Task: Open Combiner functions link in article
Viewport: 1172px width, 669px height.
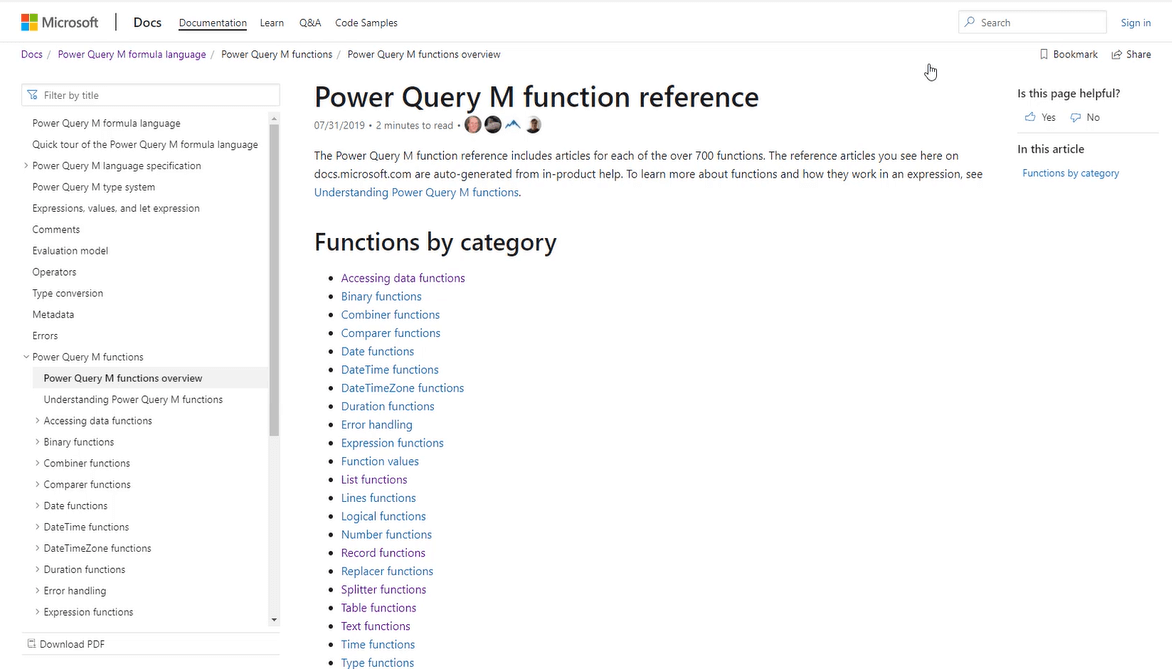Action: 390,315
